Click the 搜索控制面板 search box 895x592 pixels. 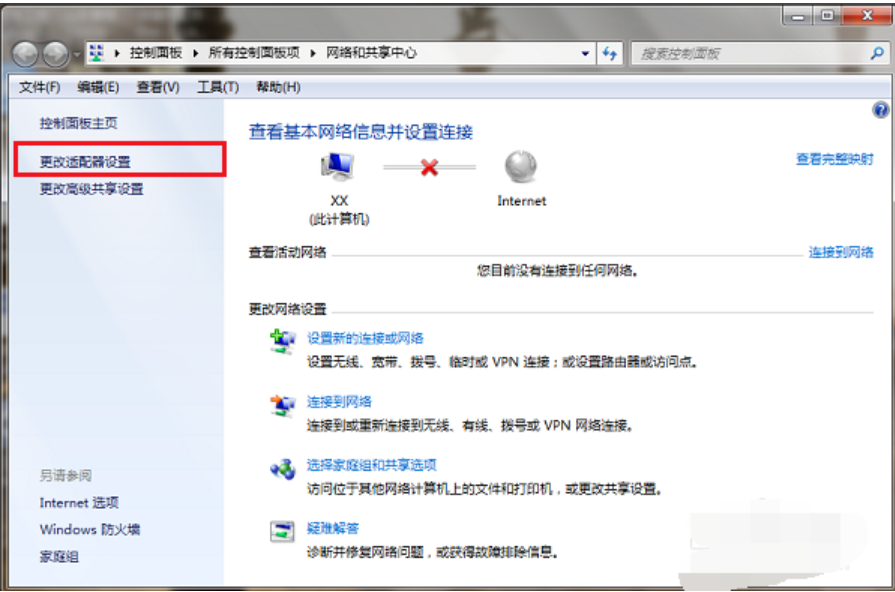[x=750, y=53]
